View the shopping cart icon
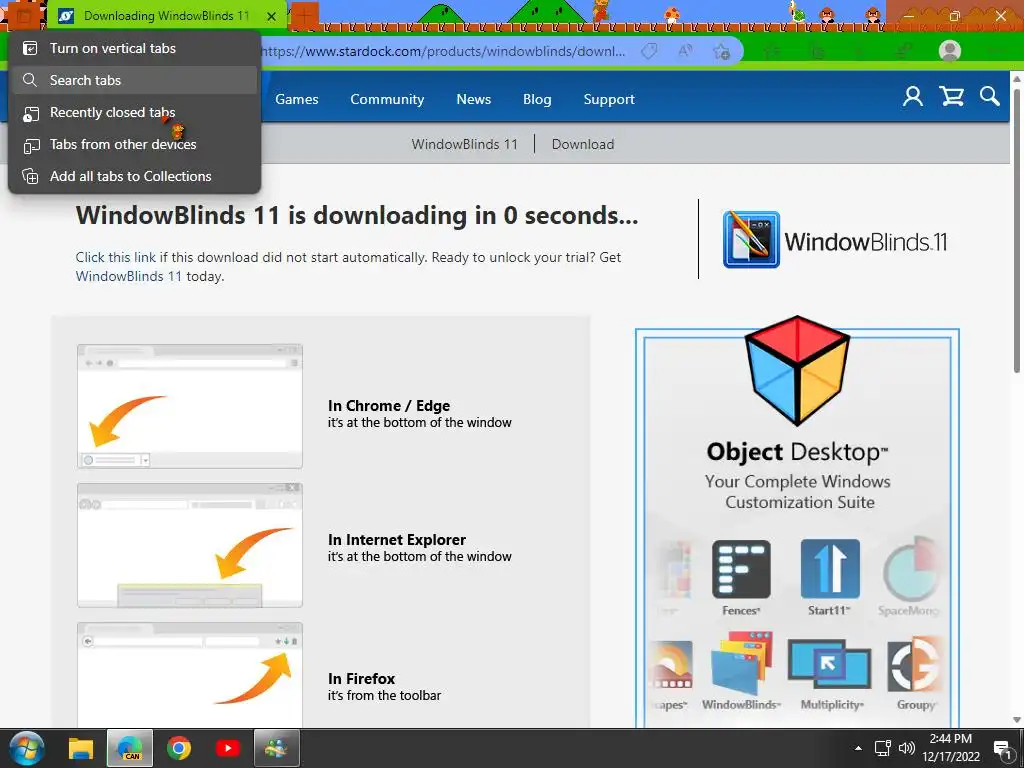The width and height of the screenshot is (1024, 768). point(952,97)
